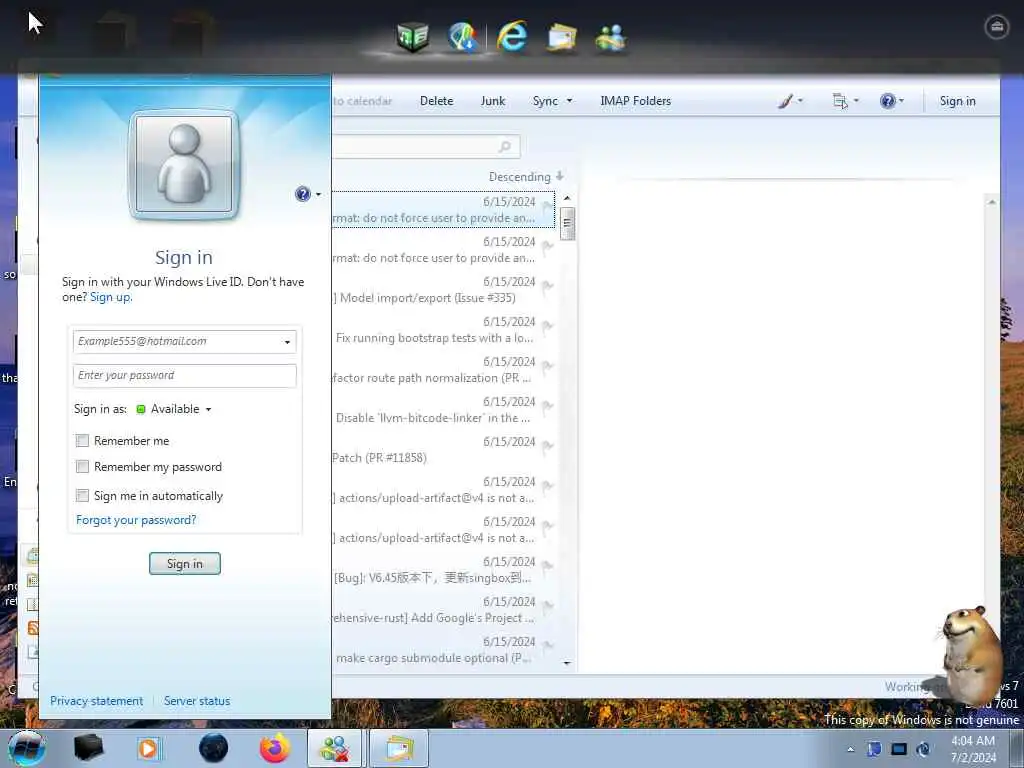The height and width of the screenshot is (768, 1024).
Task: Select 'Add Google's Project' message
Action: 443,610
